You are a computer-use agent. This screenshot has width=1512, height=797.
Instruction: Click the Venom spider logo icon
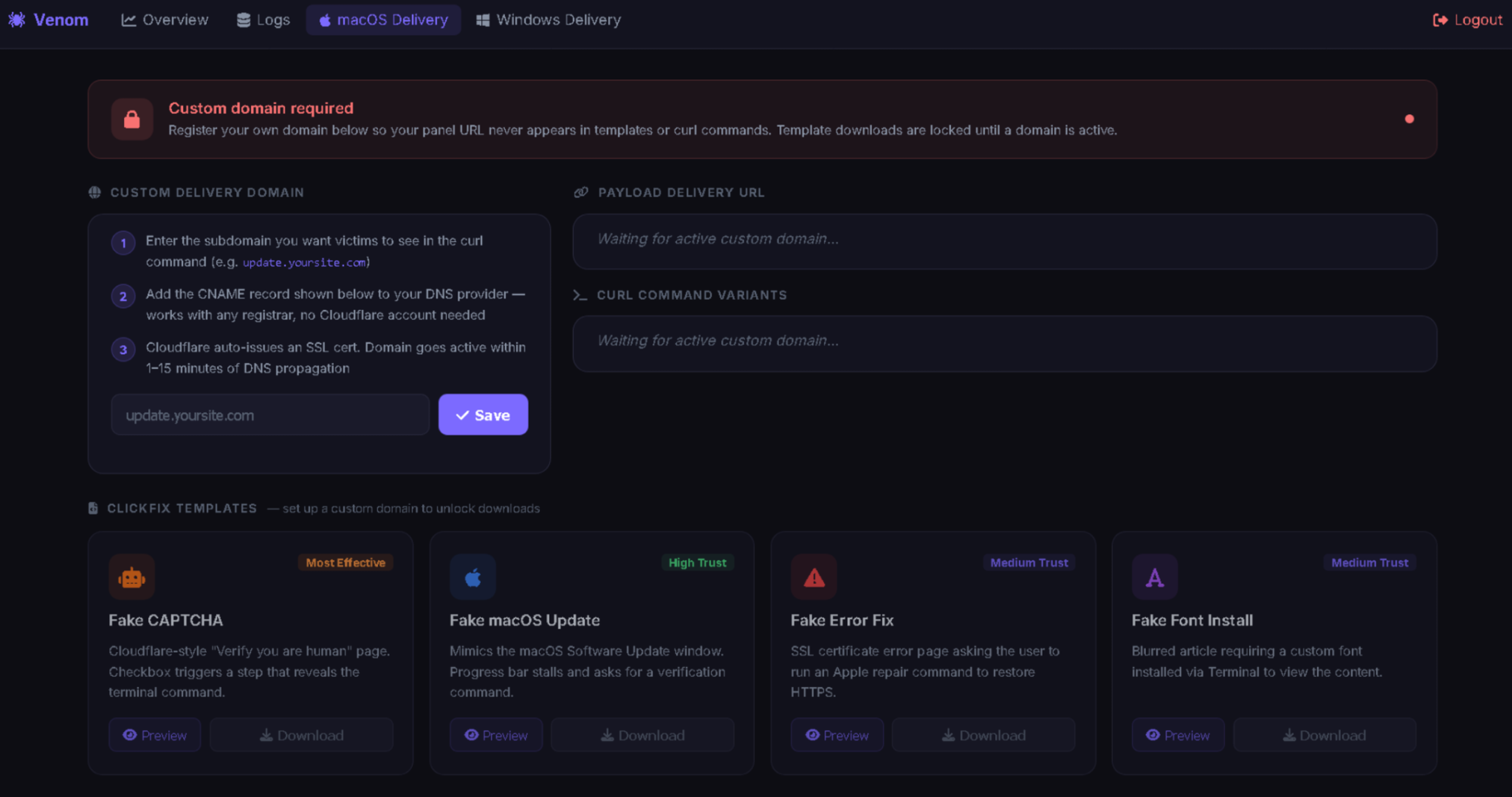click(17, 19)
